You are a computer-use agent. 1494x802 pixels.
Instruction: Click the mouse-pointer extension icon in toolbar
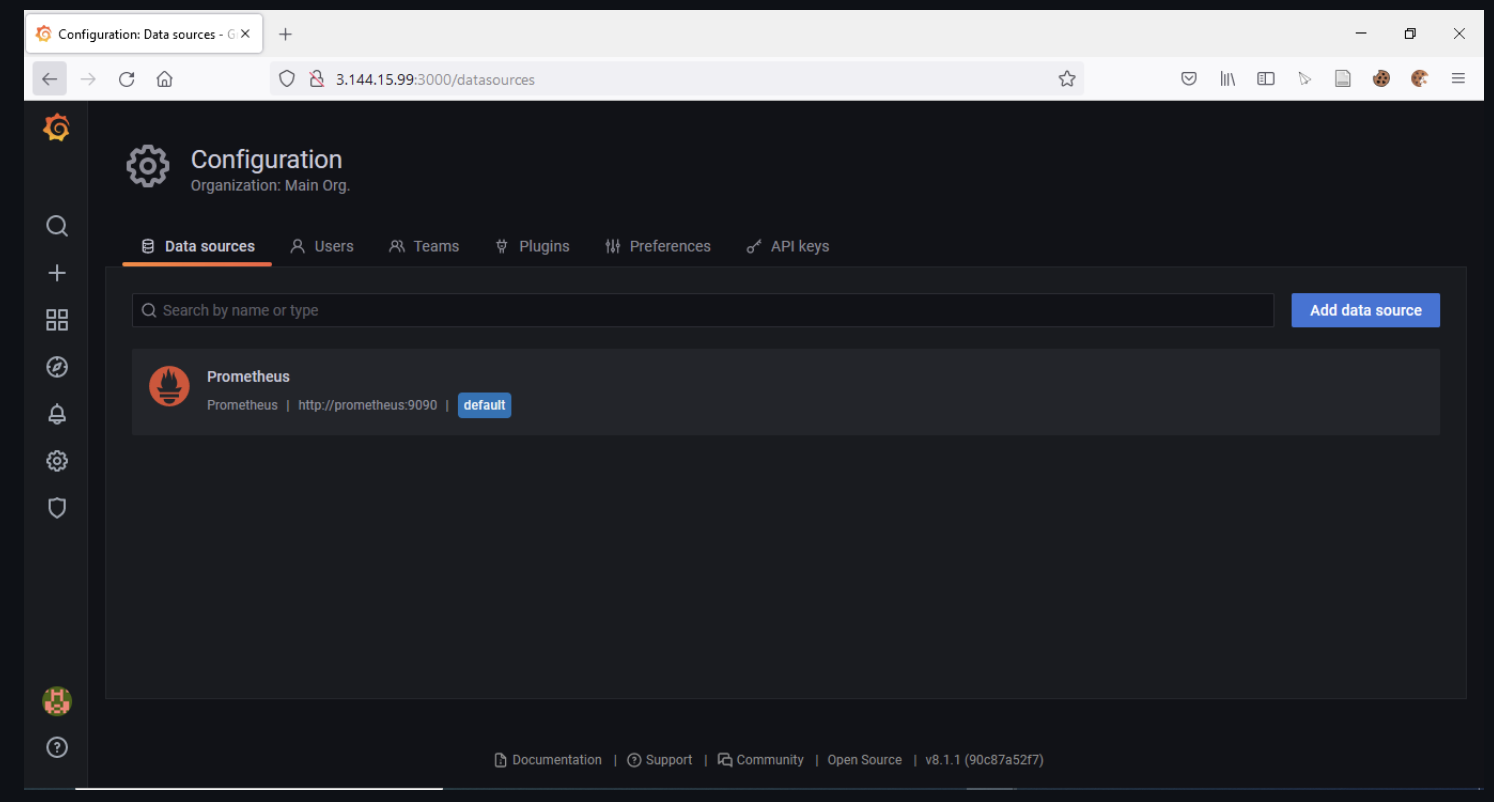1304,78
